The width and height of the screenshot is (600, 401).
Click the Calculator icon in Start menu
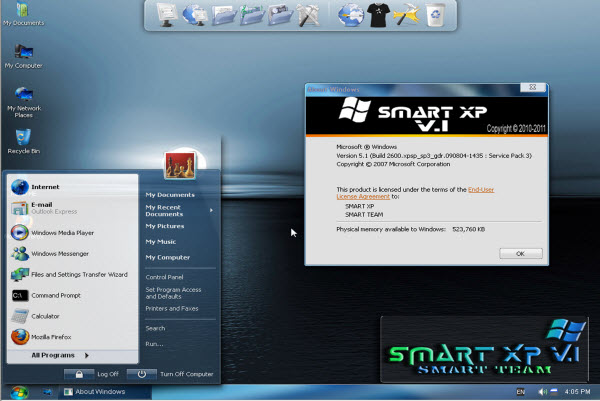(20, 316)
